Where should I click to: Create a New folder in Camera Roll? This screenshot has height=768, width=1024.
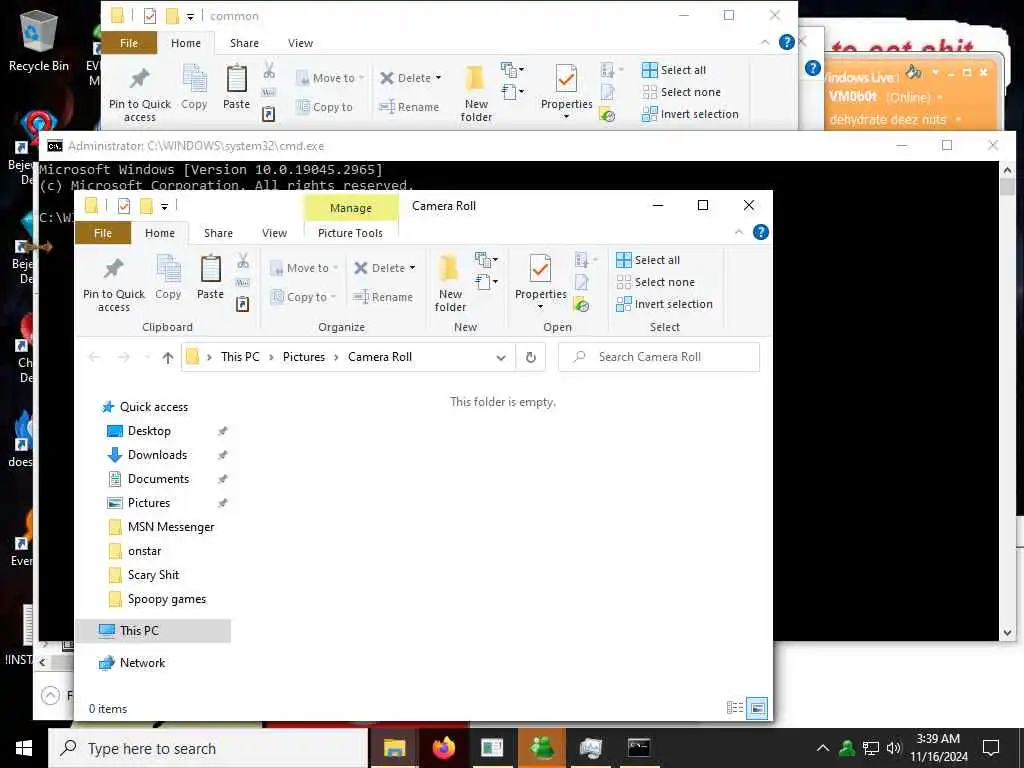click(450, 284)
